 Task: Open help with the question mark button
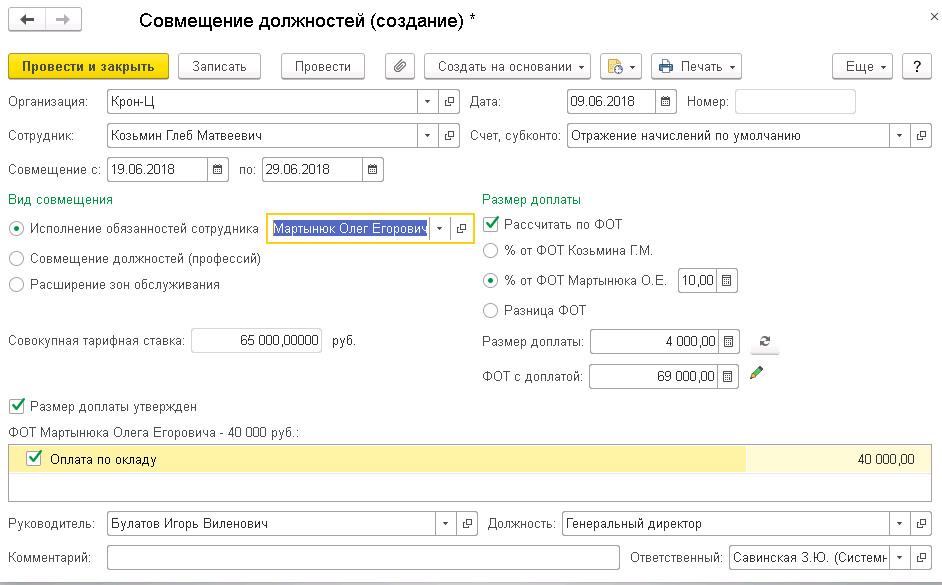click(x=917, y=67)
